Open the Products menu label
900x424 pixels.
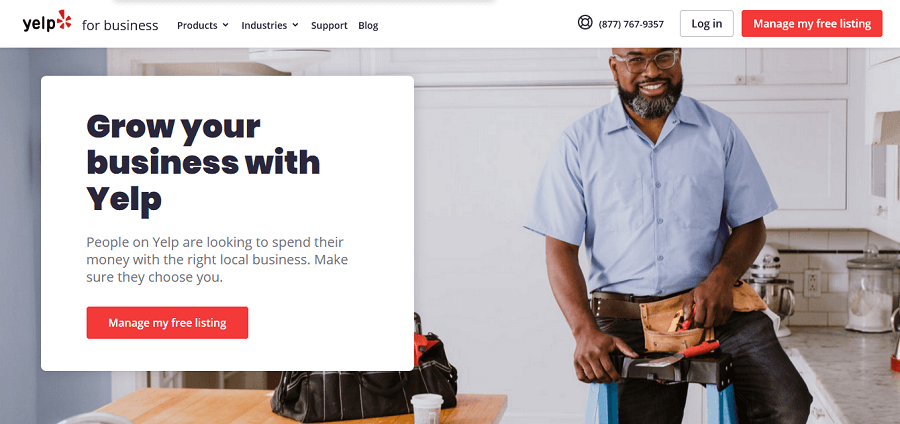(197, 25)
